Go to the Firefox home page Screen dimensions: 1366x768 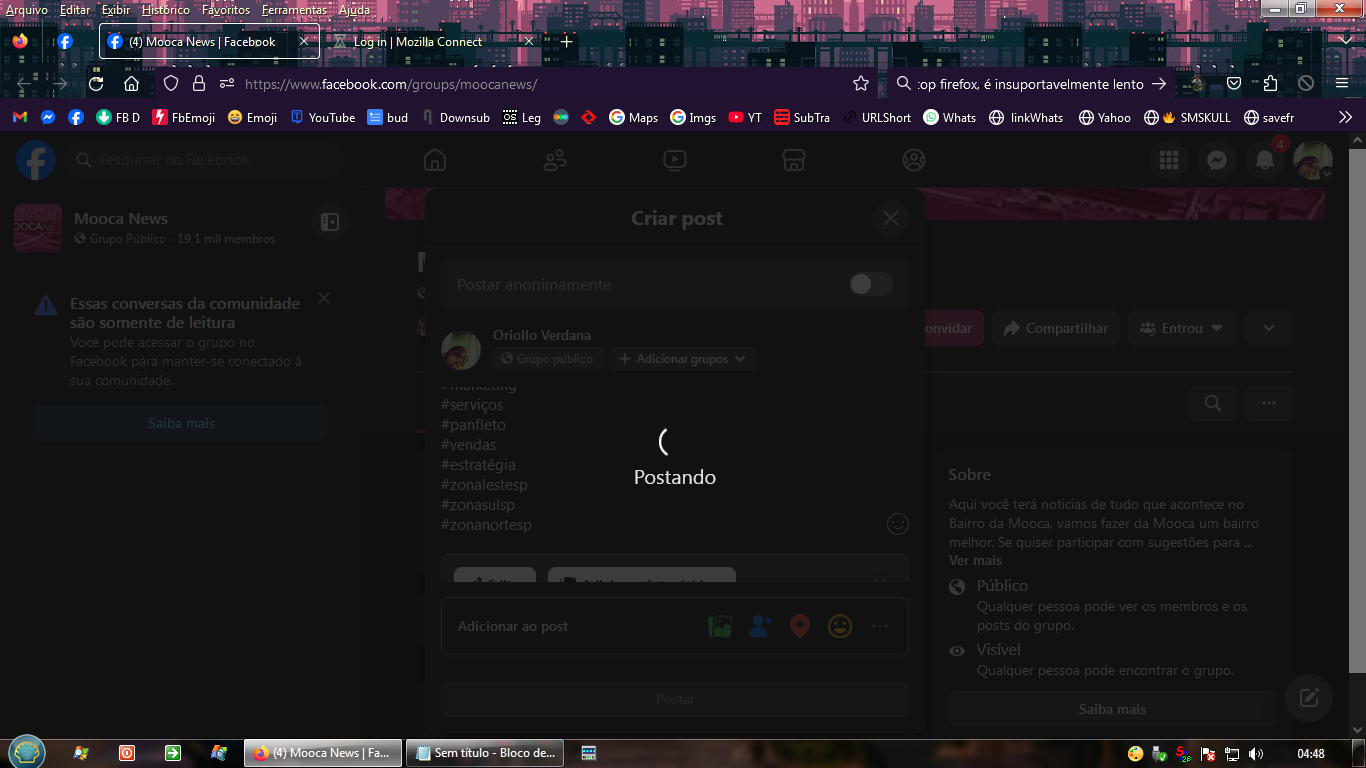tap(131, 84)
